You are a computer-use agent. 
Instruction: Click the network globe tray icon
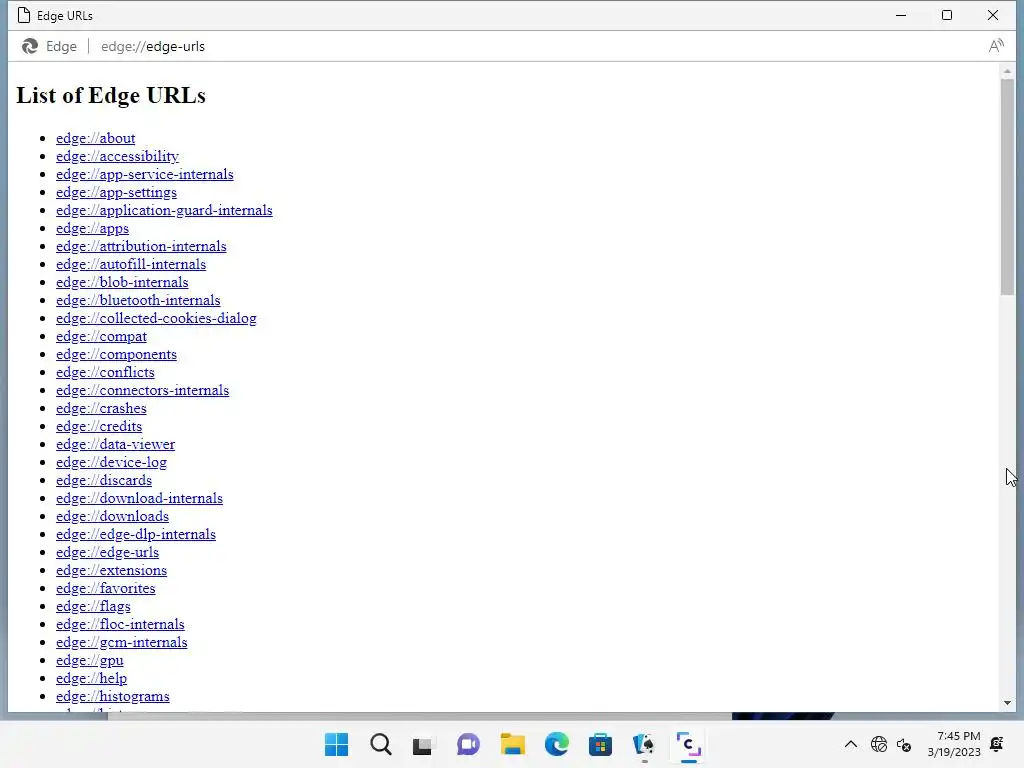click(x=879, y=744)
